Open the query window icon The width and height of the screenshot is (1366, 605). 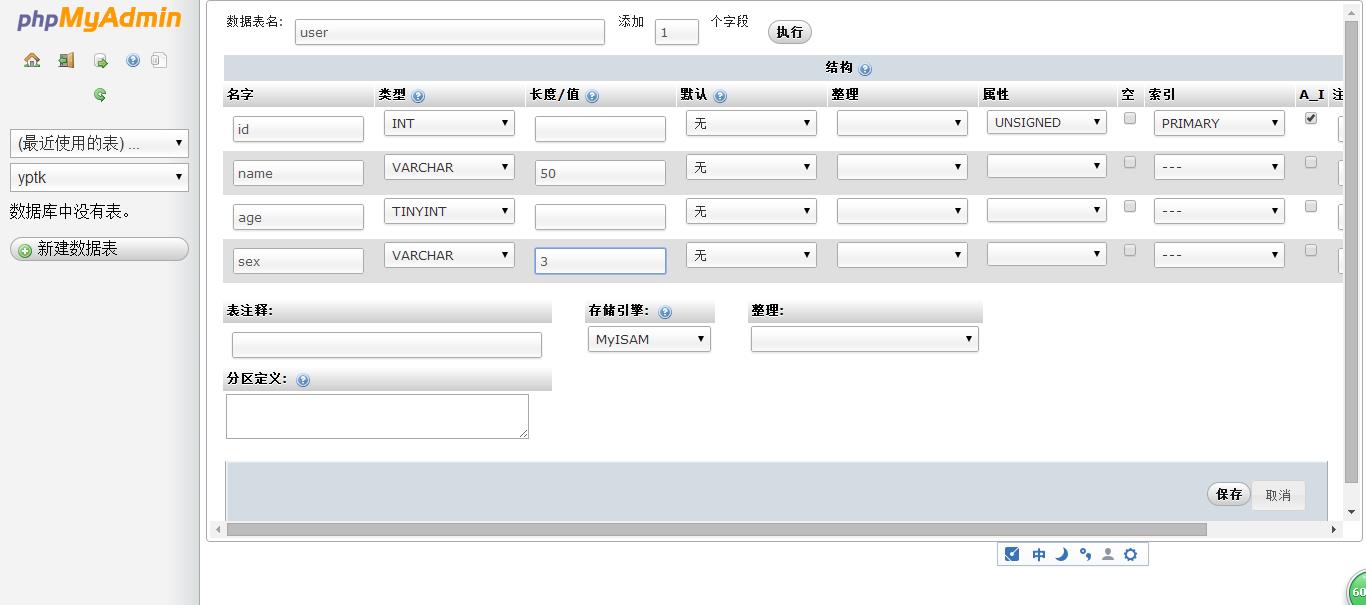[101, 61]
